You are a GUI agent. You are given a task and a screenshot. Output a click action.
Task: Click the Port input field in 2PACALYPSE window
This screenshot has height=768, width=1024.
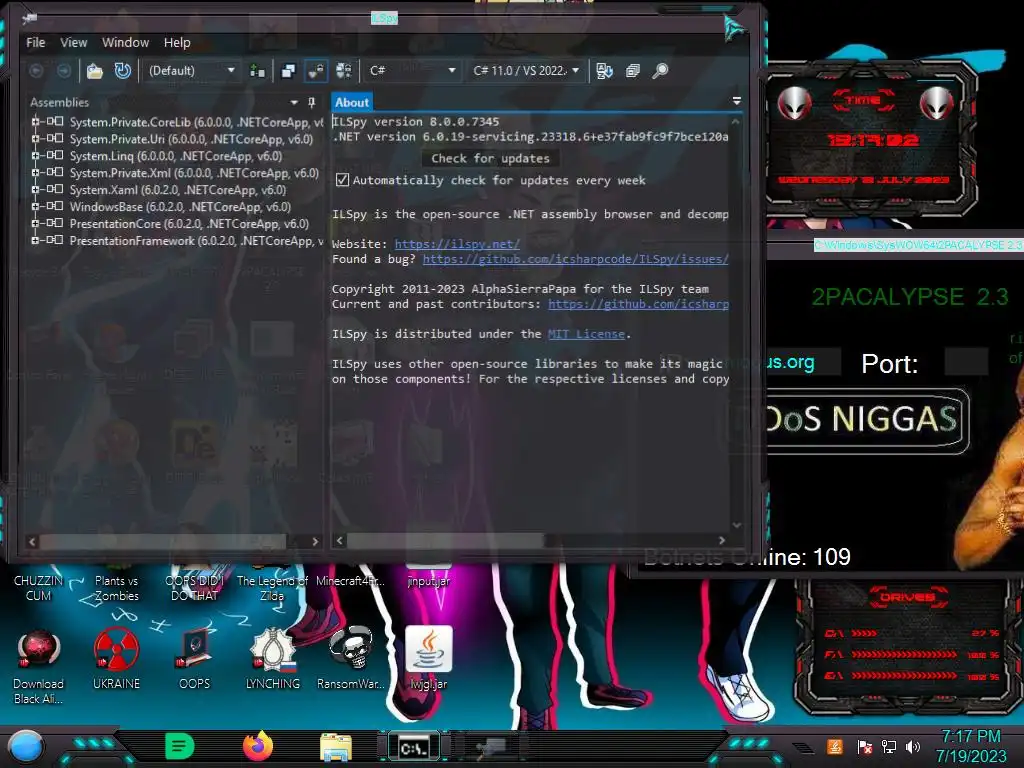[x=965, y=362]
